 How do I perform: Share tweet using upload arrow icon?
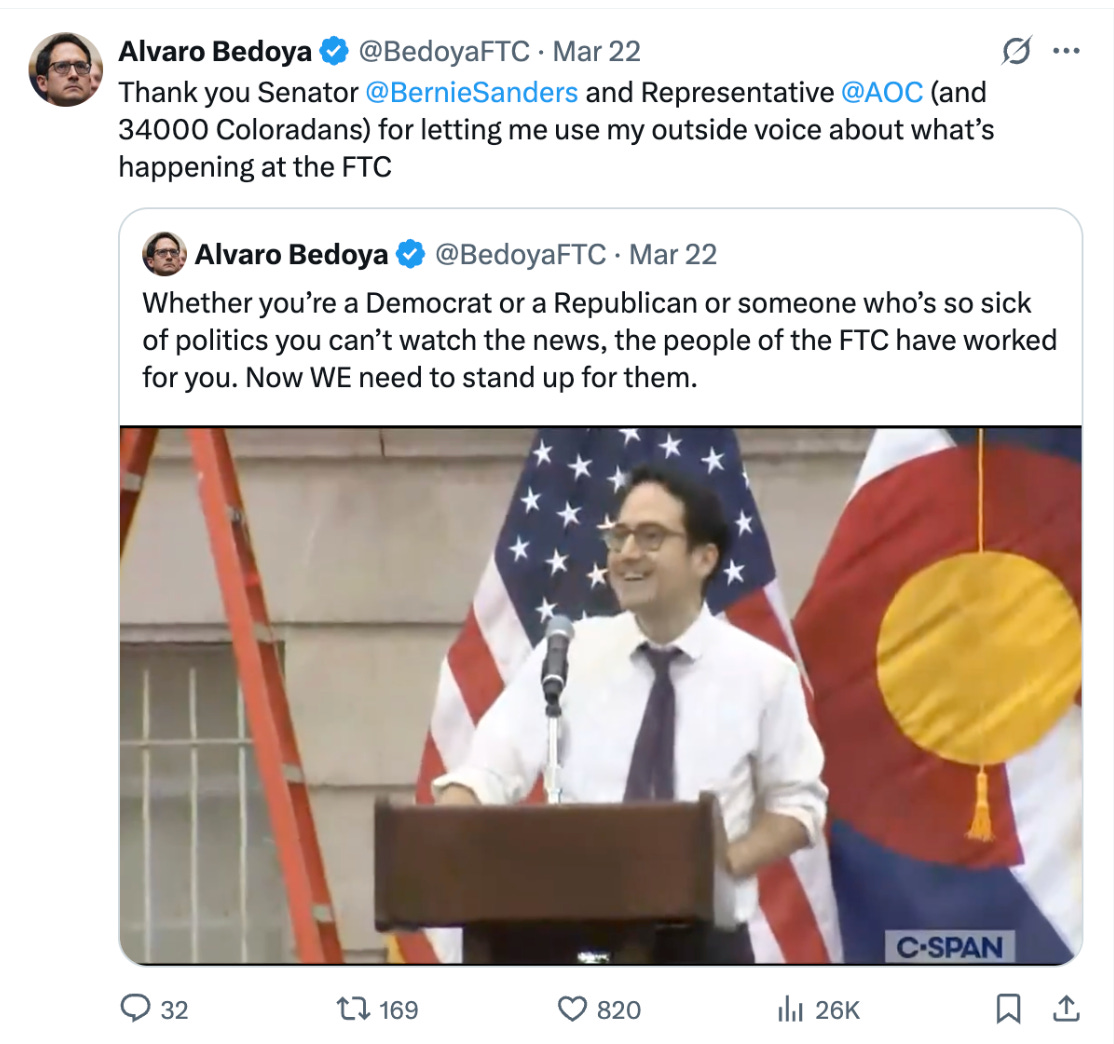coord(1066,1008)
